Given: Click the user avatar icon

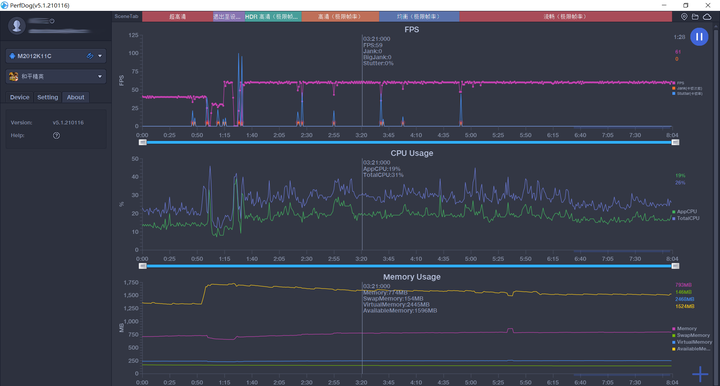Looking at the screenshot, I should (17, 25).
